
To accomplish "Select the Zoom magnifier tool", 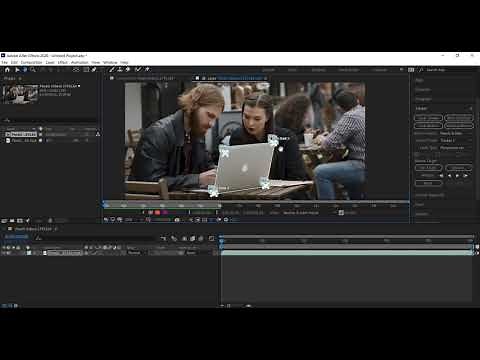I will point(33,70).
